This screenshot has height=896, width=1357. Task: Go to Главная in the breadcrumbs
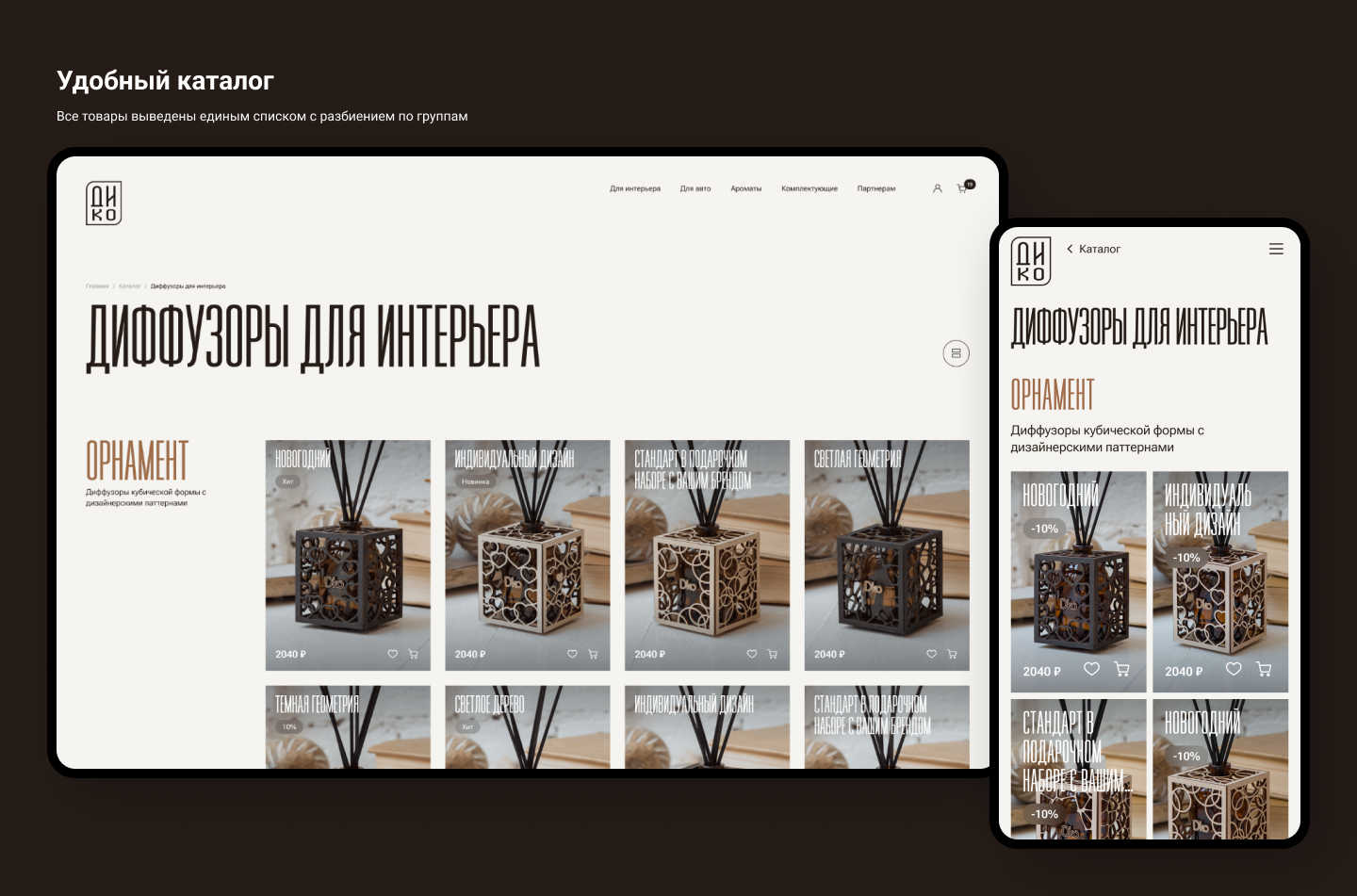[x=97, y=286]
